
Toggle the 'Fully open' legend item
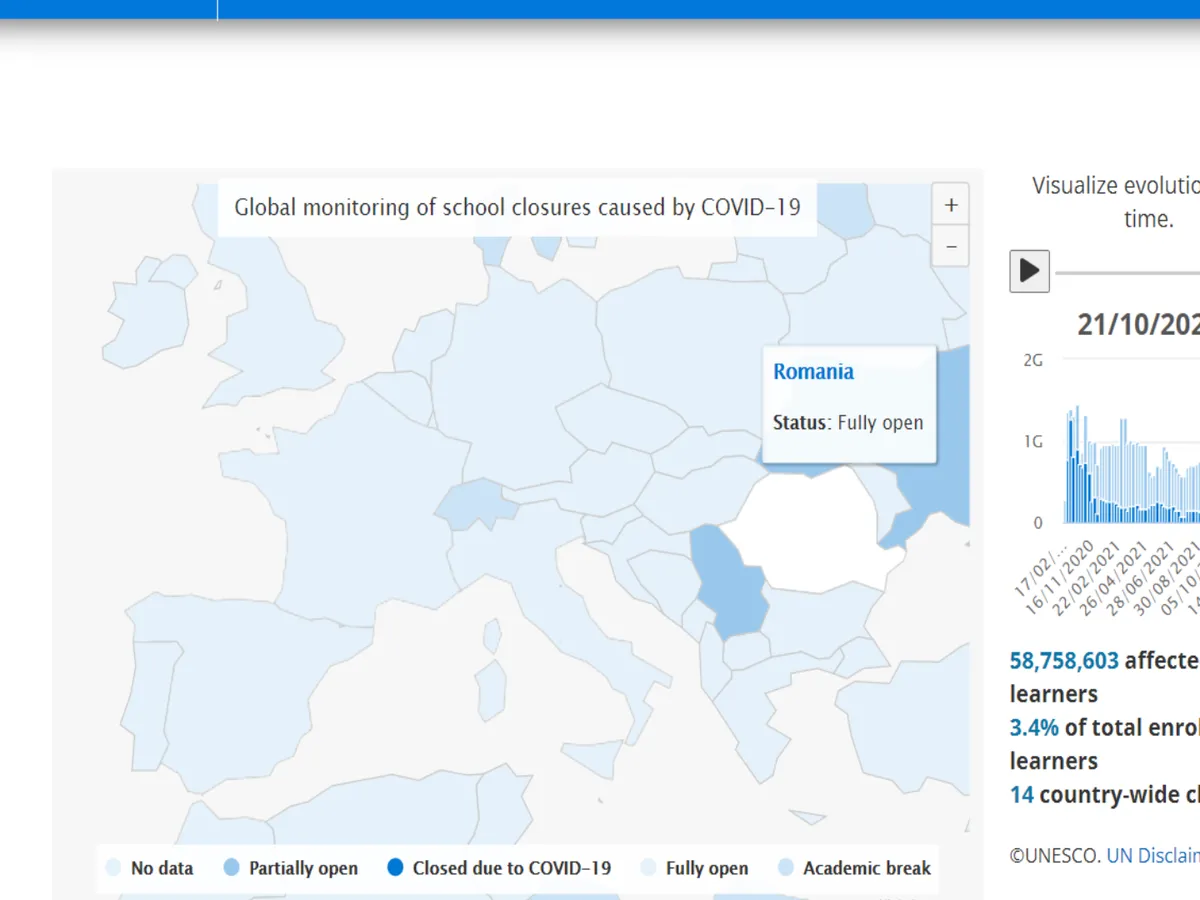tap(694, 868)
